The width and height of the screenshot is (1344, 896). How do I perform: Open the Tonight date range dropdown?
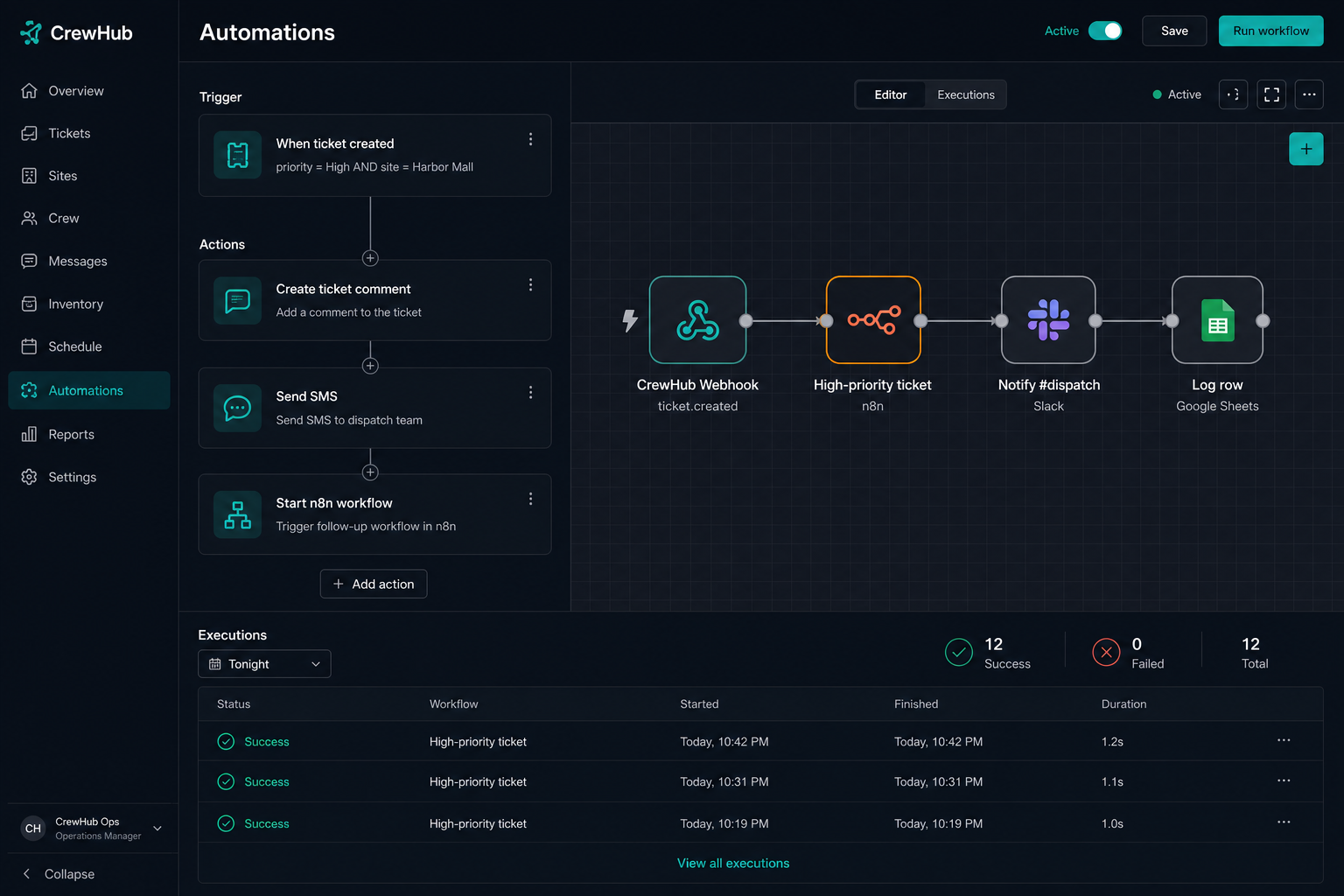(x=264, y=664)
